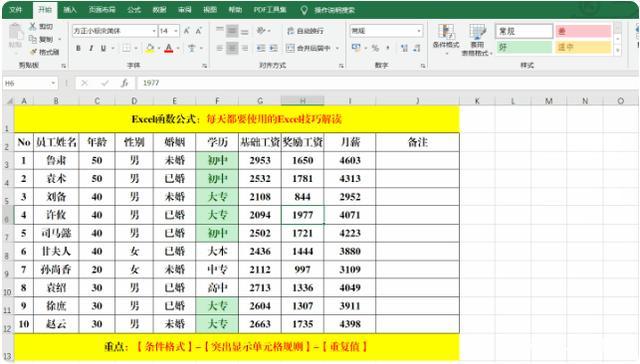This screenshot has width=640, height=364.
Task: Toggle Bold formatting
Action: tap(78, 48)
